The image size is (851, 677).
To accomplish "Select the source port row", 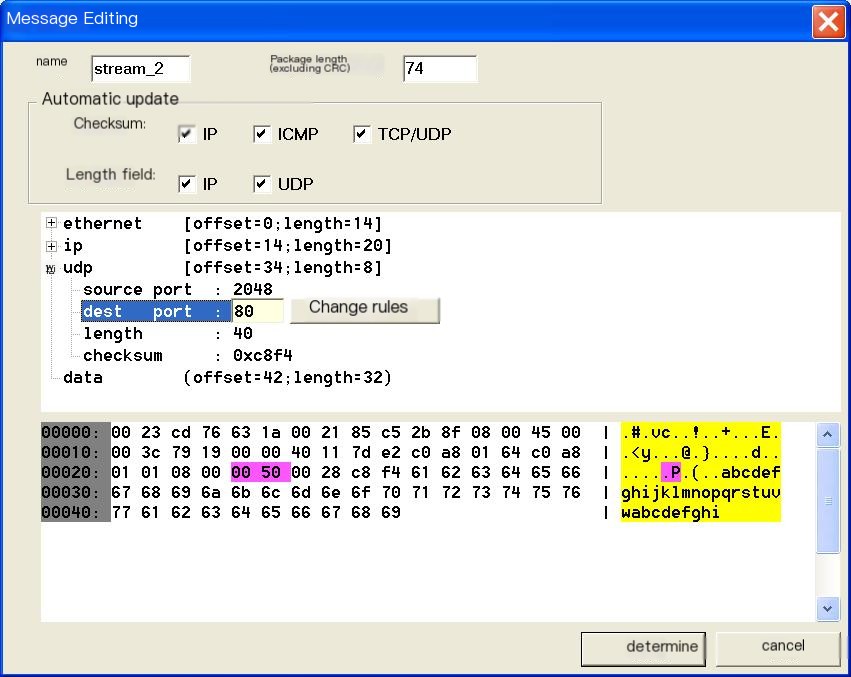I will pyautogui.click(x=177, y=289).
